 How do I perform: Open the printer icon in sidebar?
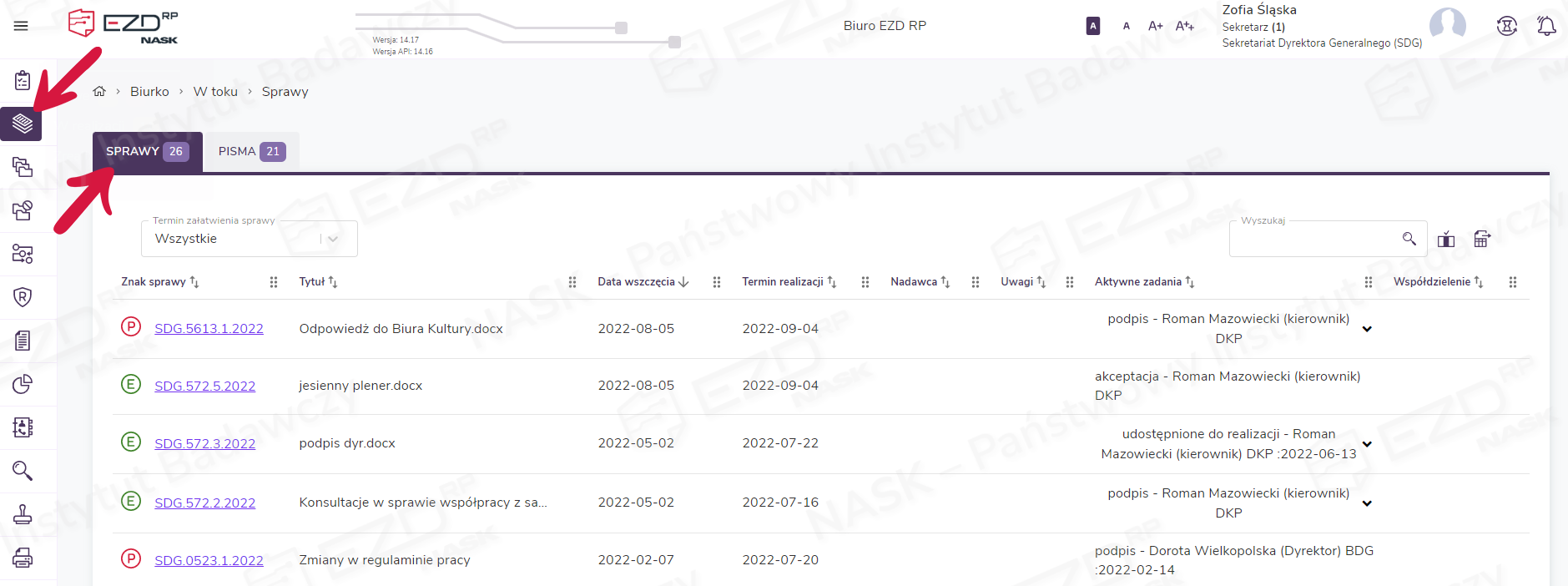[x=23, y=558]
